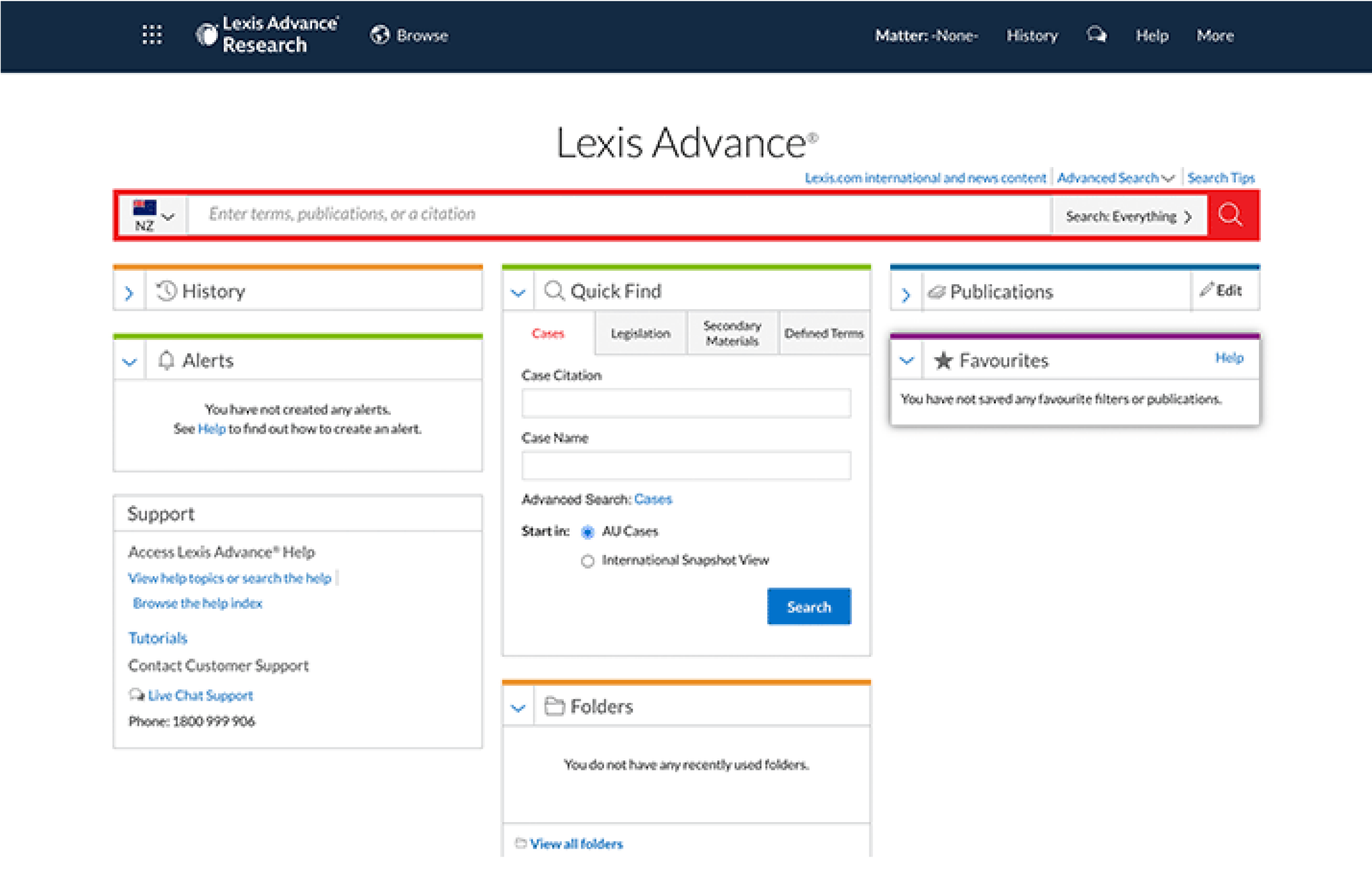1372x889 pixels.
Task: Open History in the top navigation
Action: pos(1032,36)
